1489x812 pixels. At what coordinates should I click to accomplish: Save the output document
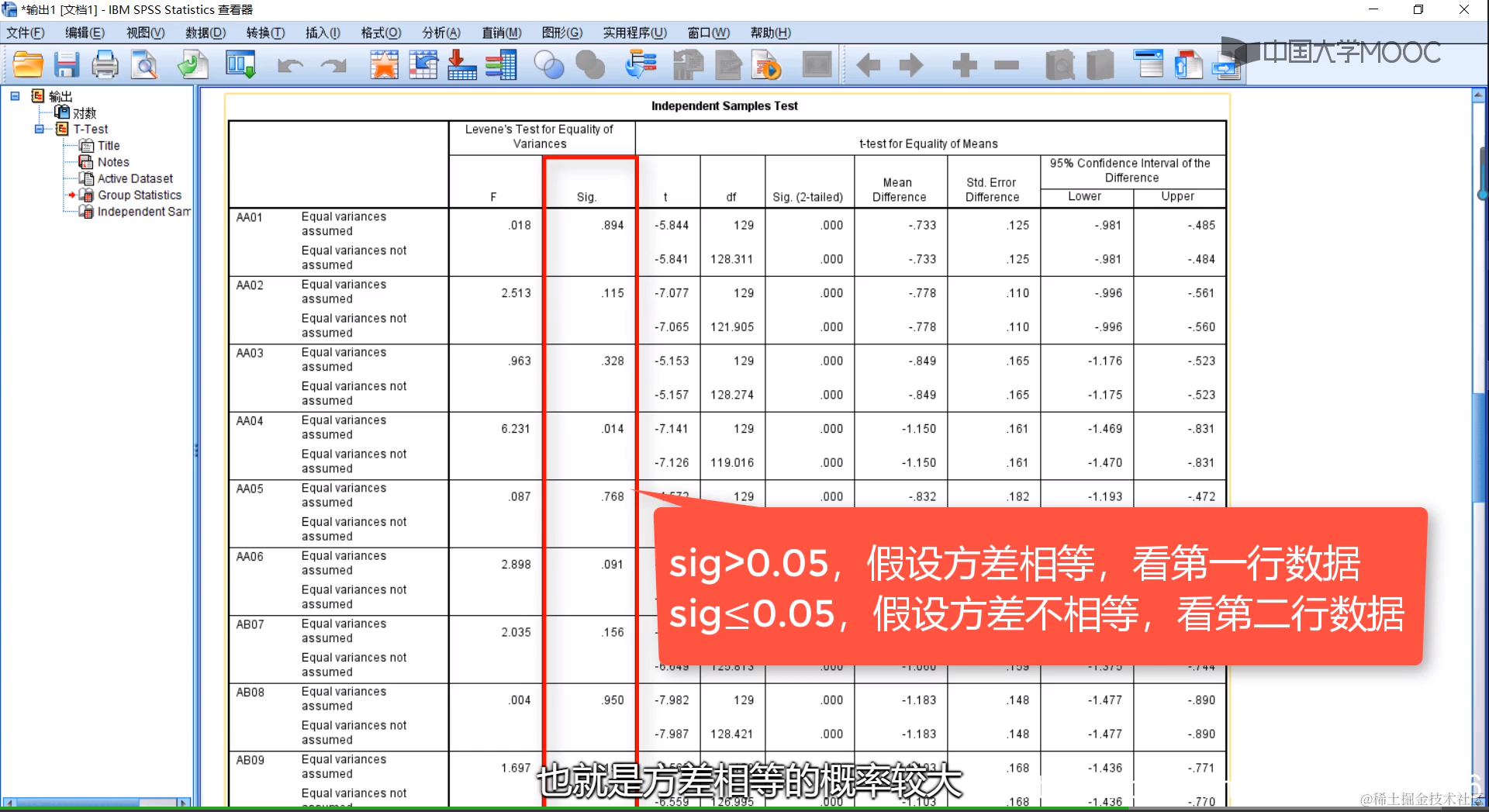[x=67, y=64]
